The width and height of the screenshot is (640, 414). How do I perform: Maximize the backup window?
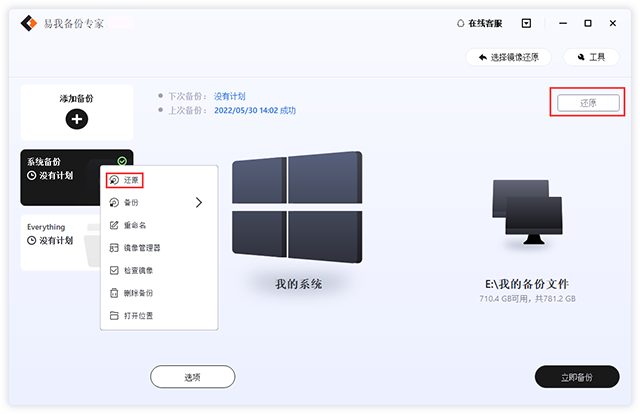pyautogui.click(x=588, y=23)
